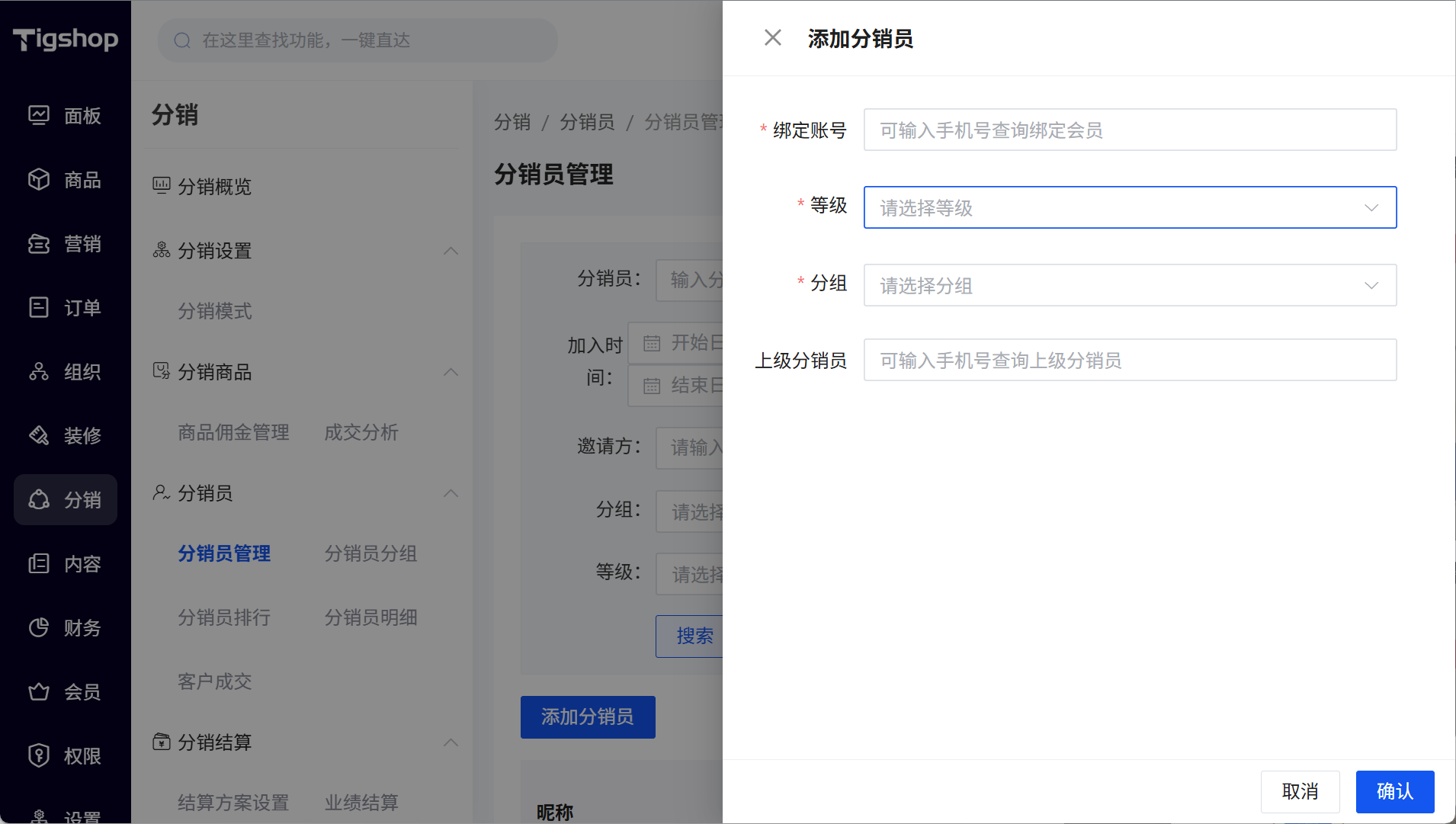Open the 装修 decoration icon
Screen dimensions: 1456x824
coord(39,435)
